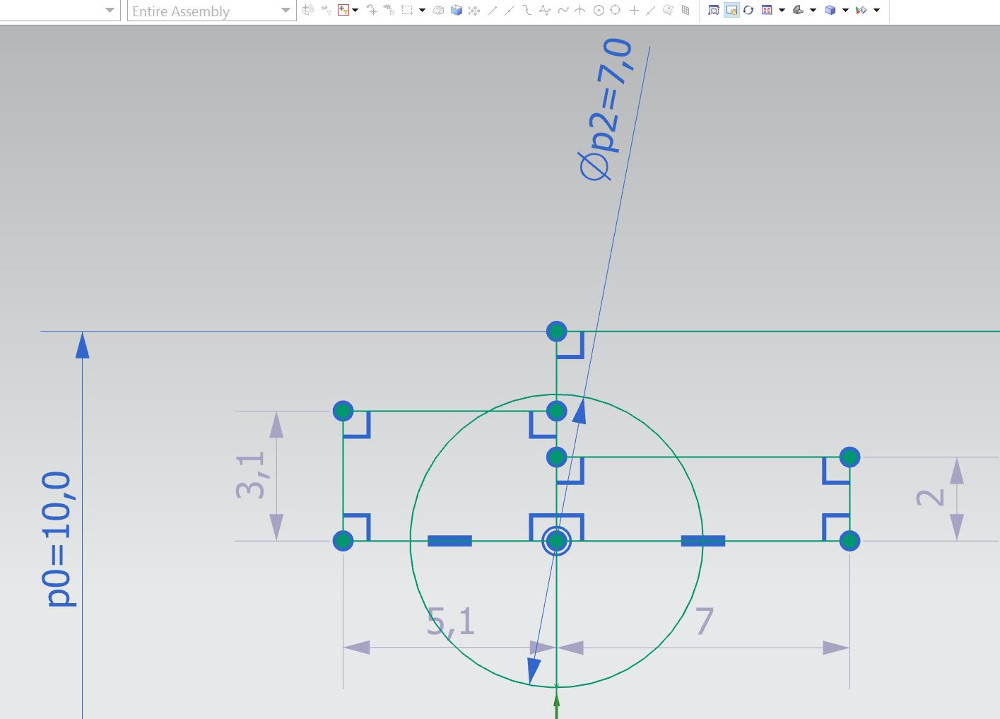
Task: Select the rectangle lasso selection icon
Action: 406,11
